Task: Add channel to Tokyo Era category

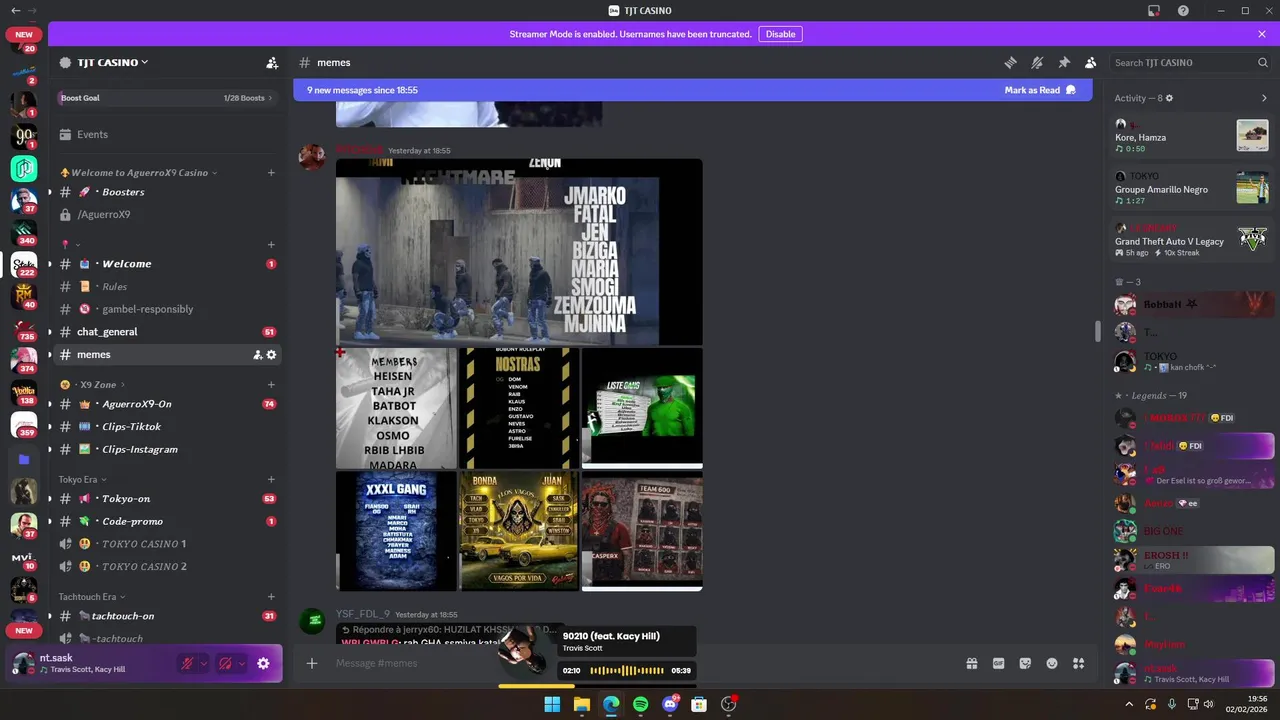Action: tap(271, 479)
